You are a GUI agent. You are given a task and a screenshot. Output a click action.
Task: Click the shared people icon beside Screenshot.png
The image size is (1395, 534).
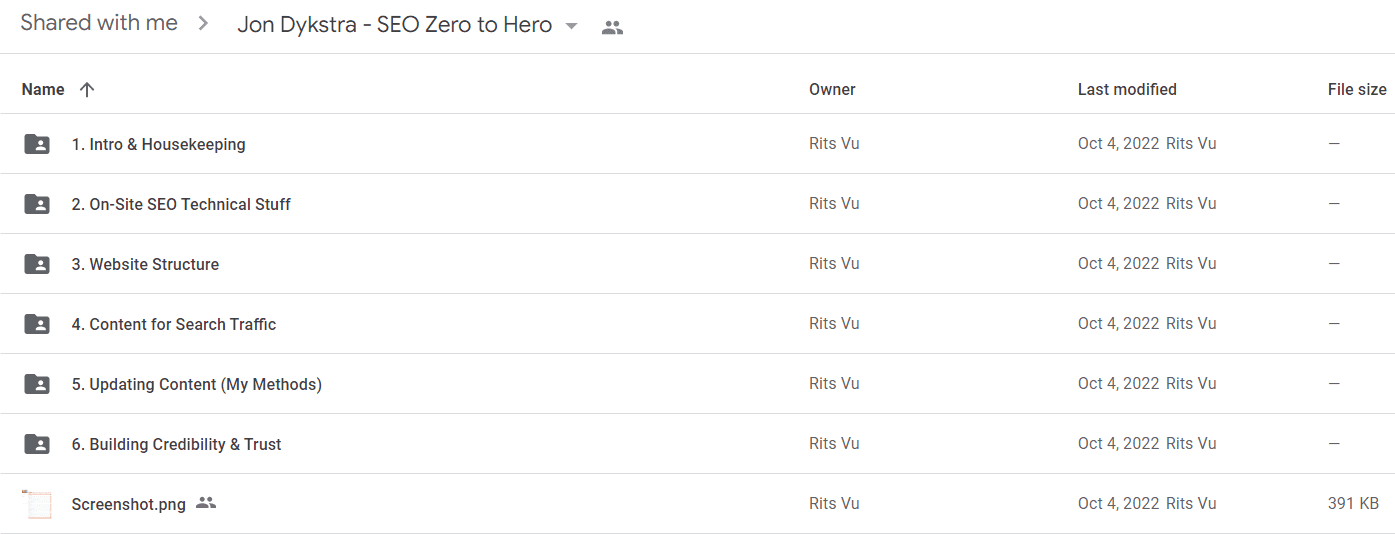pyautogui.click(x=206, y=503)
